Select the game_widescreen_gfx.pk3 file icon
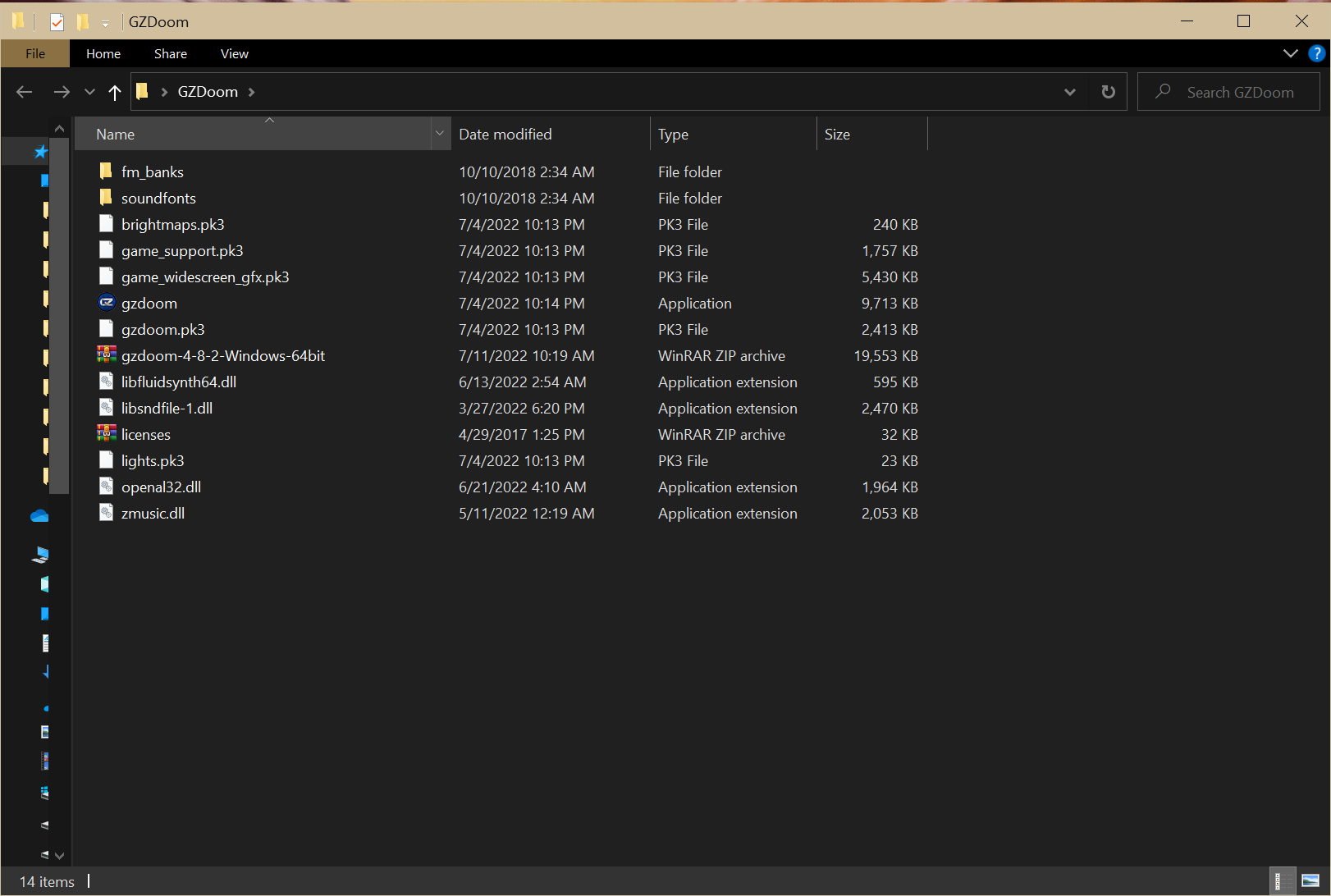Image resolution: width=1331 pixels, height=896 pixels. [x=106, y=277]
